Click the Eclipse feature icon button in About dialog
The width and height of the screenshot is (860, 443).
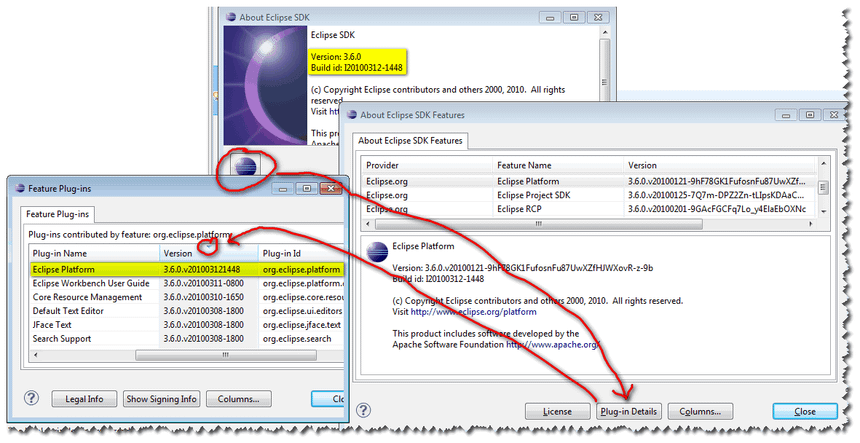[243, 165]
